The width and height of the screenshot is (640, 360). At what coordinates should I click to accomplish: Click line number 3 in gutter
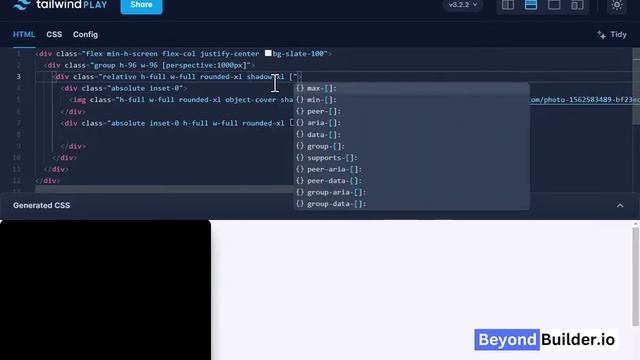coord(18,77)
